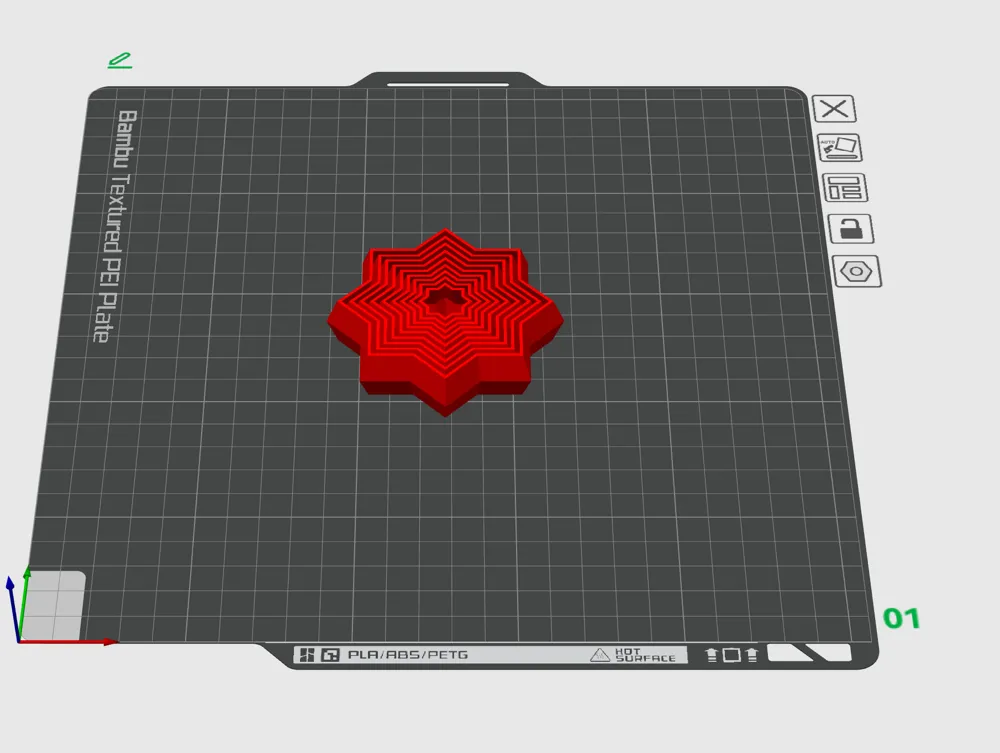Rename the plate with the green pencil icon

pos(120,59)
